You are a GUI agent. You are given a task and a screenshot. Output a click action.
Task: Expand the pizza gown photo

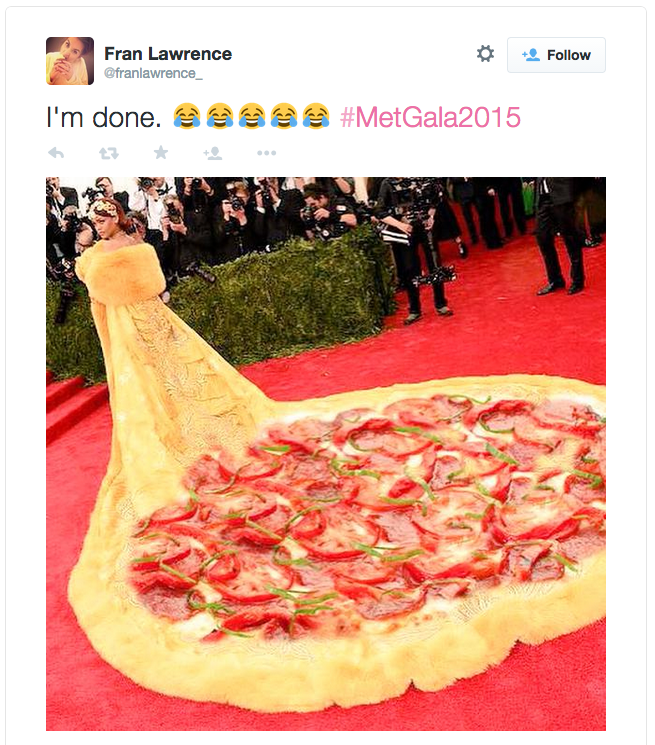click(x=326, y=454)
